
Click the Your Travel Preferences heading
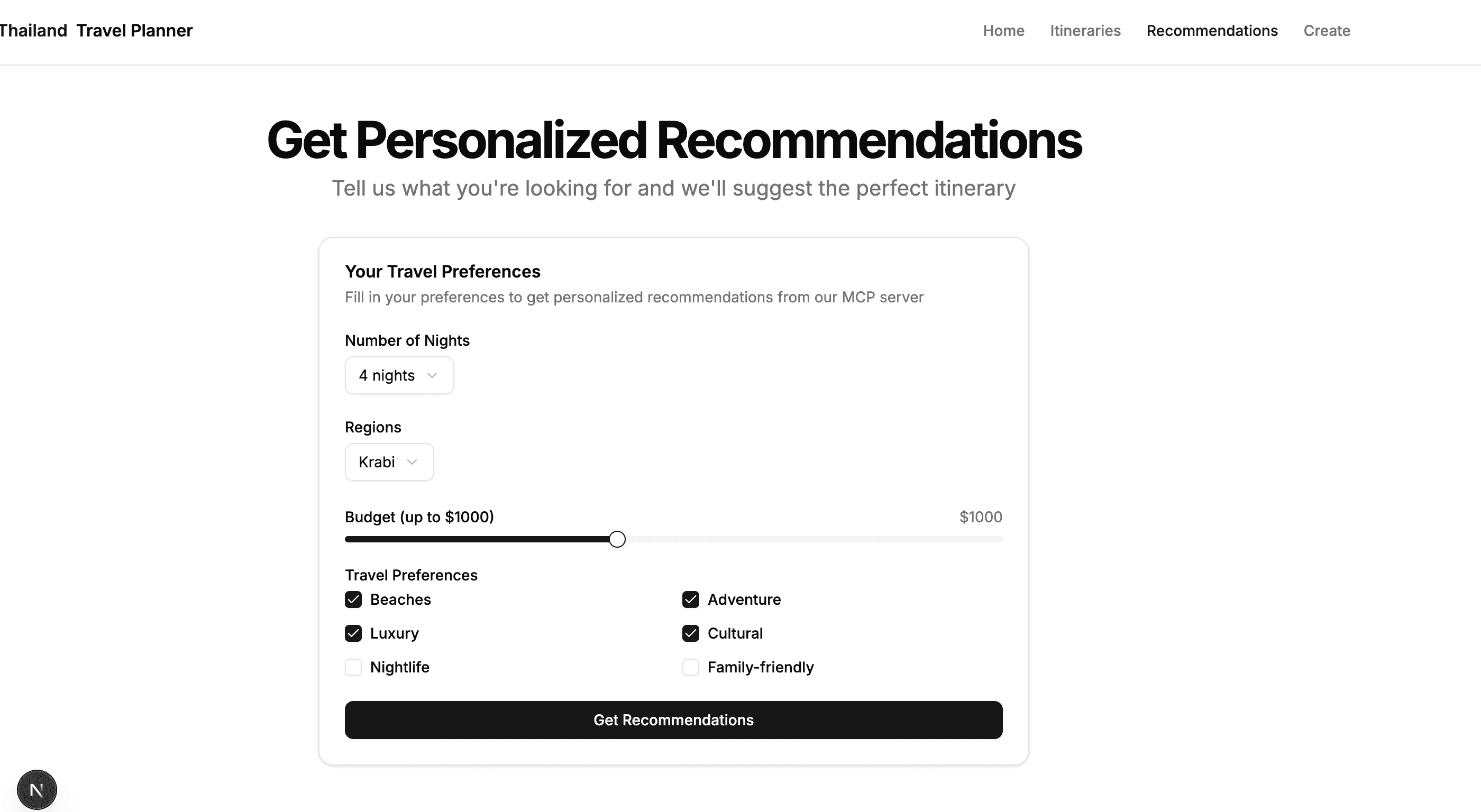(x=442, y=271)
